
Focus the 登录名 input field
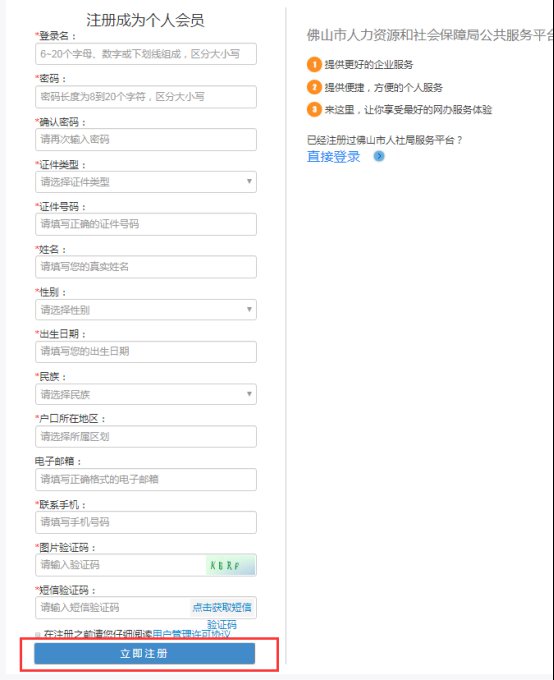146,54
